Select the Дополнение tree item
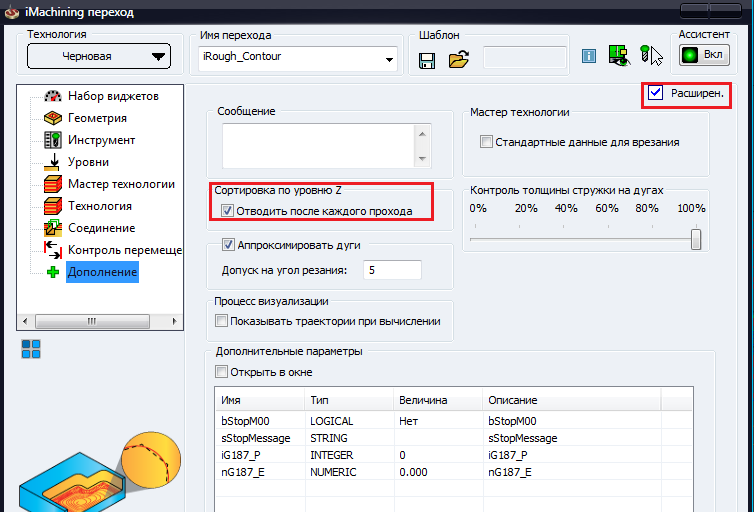Viewport: 754px width, 512px height. 102,272
